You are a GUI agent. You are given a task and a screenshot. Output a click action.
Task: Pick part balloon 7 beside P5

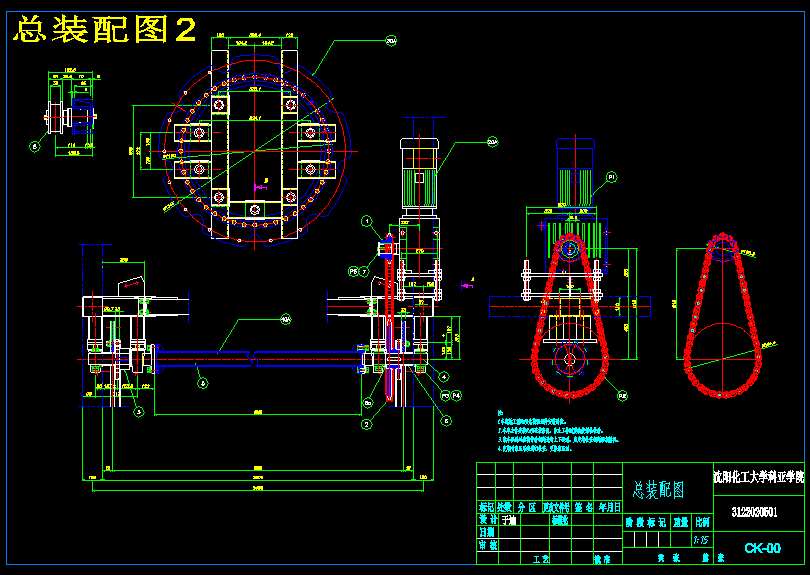[364, 271]
